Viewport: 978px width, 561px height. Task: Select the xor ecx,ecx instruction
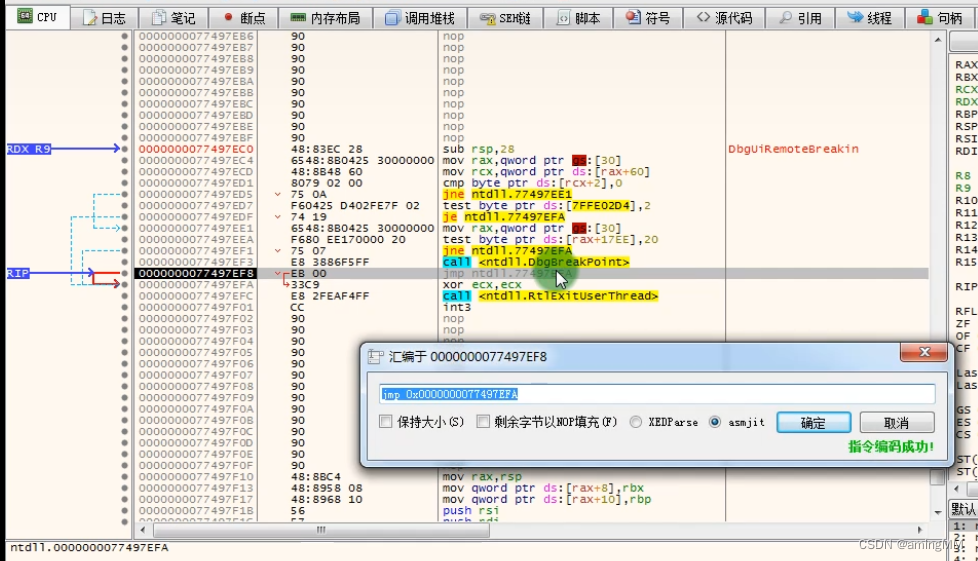[482, 285]
